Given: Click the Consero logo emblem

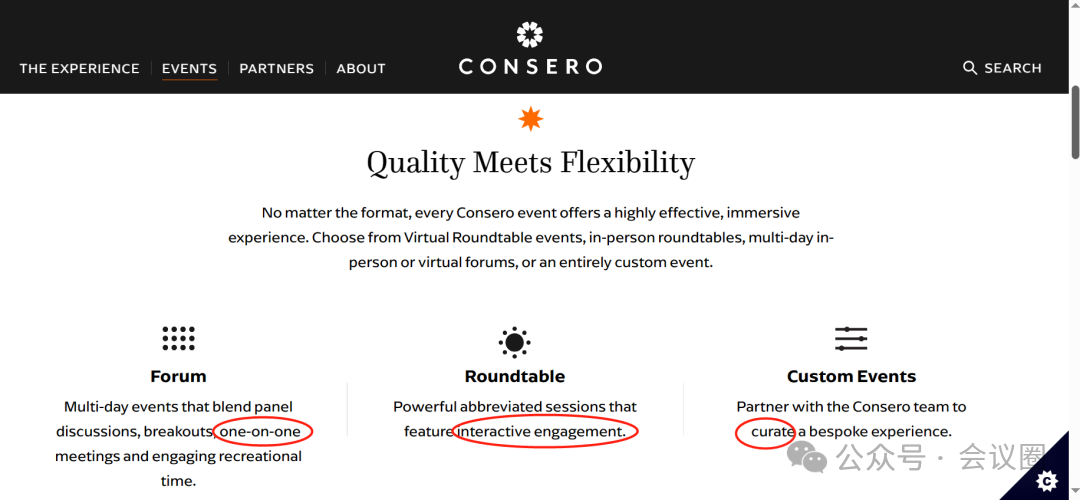Looking at the screenshot, I should point(530,34).
